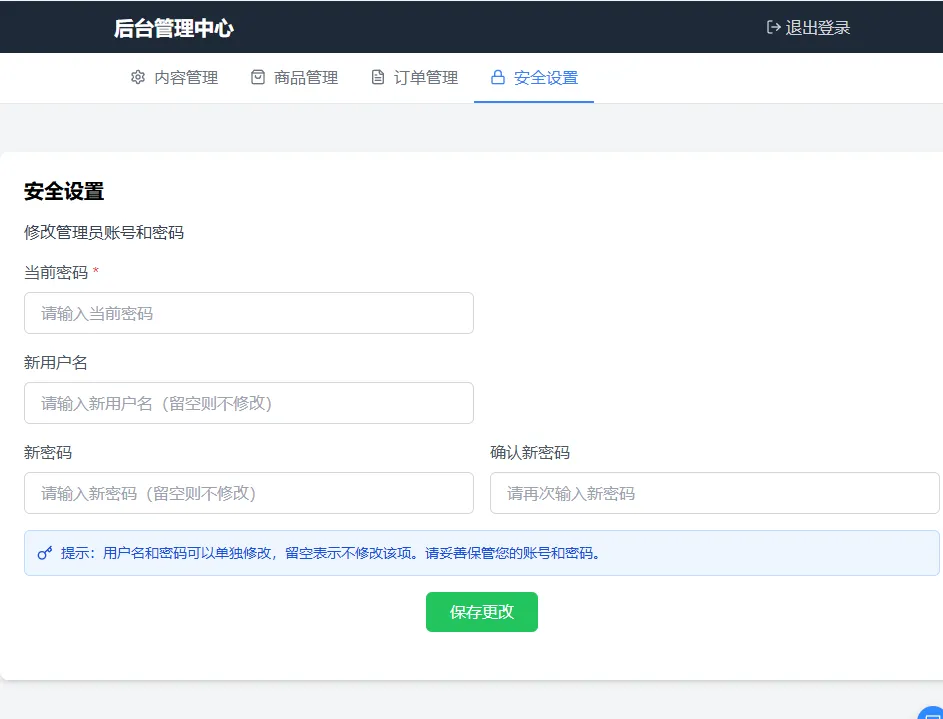Click the 退出登录 link

click(x=810, y=28)
